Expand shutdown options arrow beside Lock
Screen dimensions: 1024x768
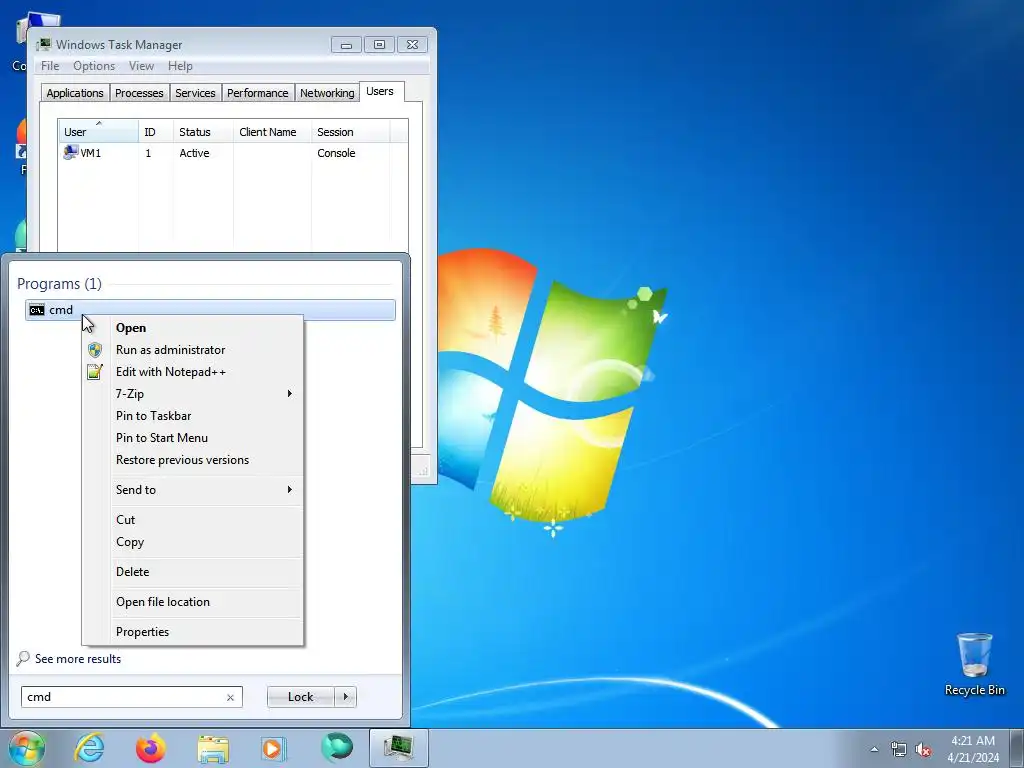[x=345, y=697]
